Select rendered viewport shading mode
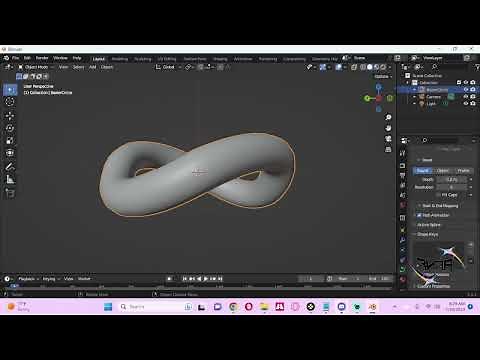This screenshot has width=480, height=360. pos(383,67)
